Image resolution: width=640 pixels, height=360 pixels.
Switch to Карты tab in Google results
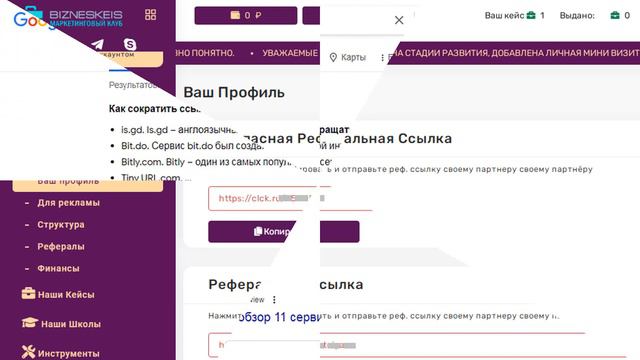348,58
